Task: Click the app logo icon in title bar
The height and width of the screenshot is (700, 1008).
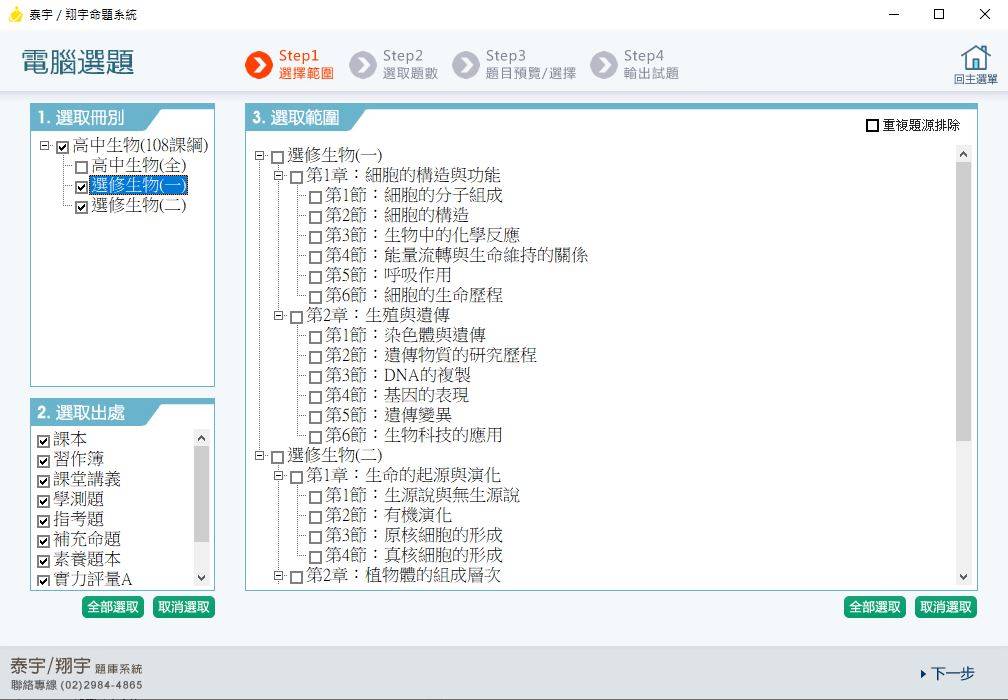Action: click(15, 14)
